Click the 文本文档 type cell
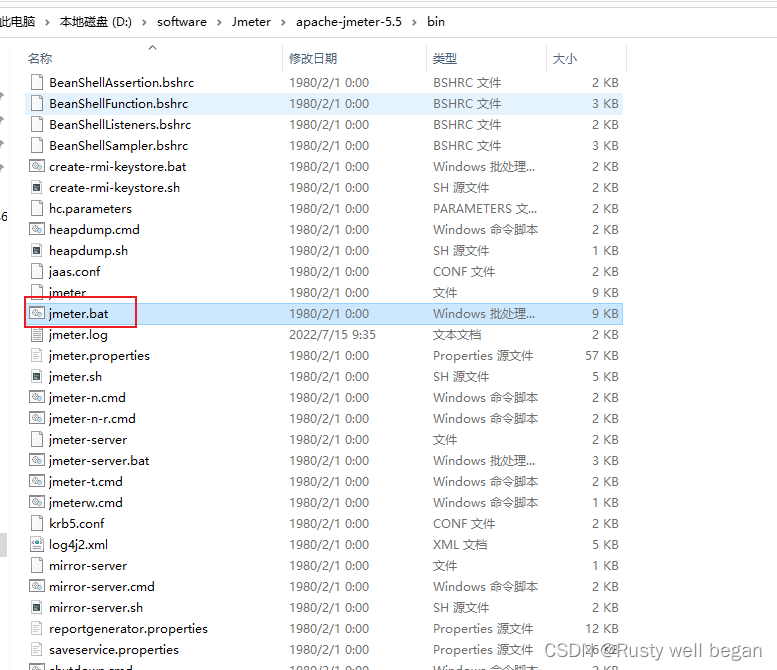777x670 pixels. tap(457, 335)
